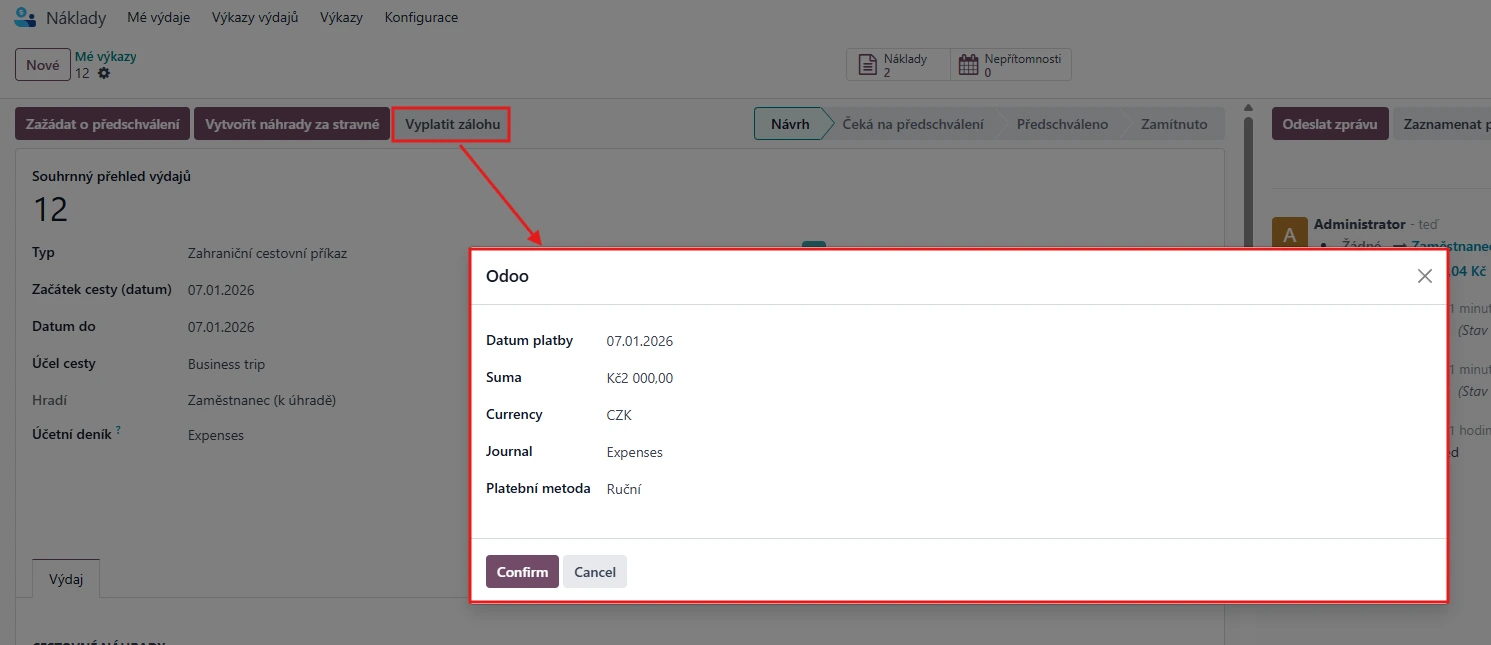Open the Hradí field Zaměstnanec (k úhradě)

click(x=262, y=400)
